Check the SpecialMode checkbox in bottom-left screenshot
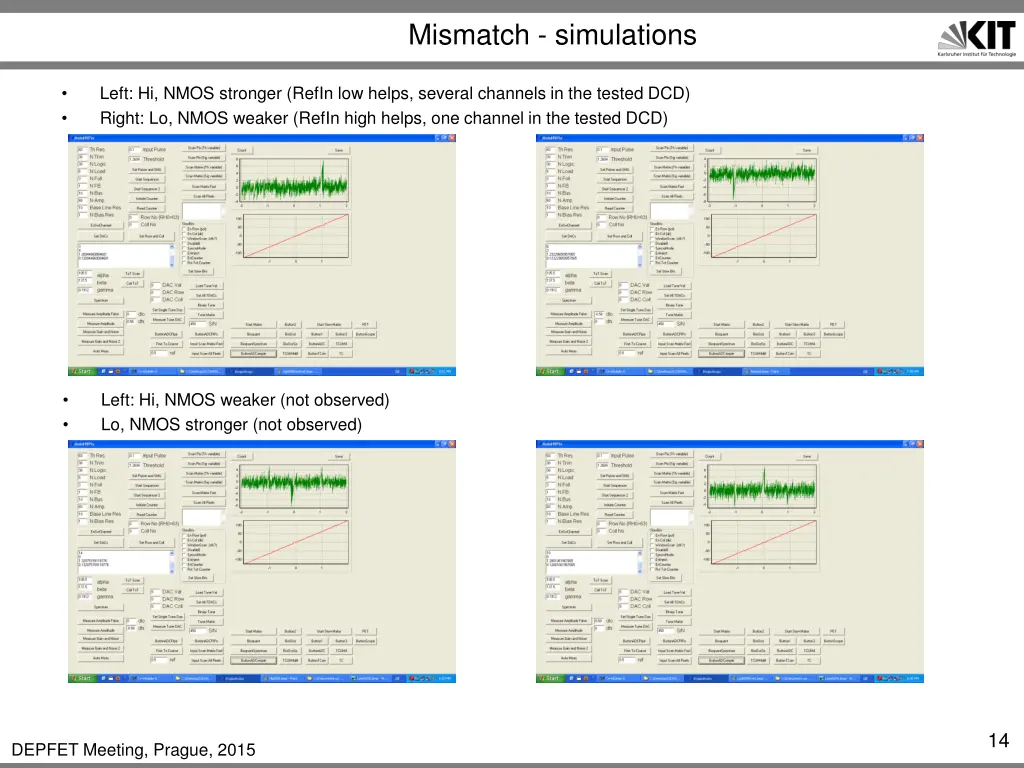 click(184, 555)
